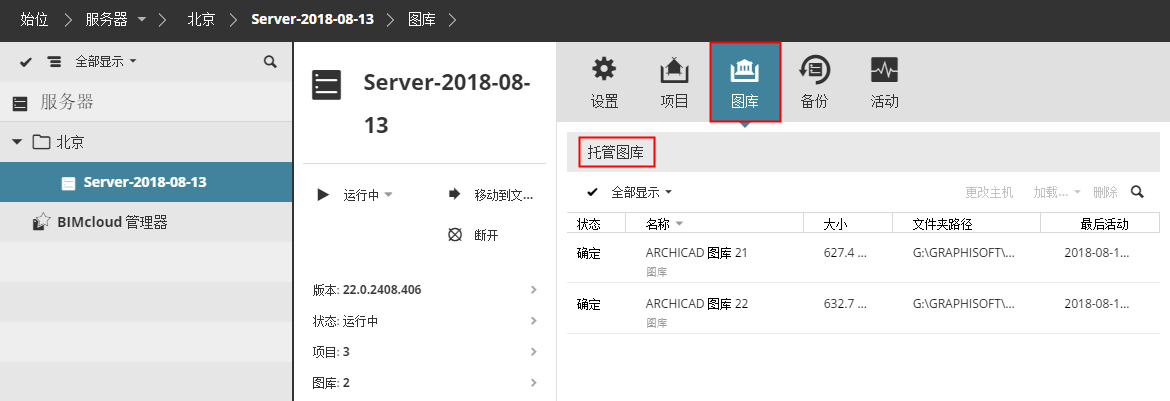Screen dimensions: 1170x401
Task: Open 全部显示 filter dropdown above library table
Action: [x=642, y=192]
